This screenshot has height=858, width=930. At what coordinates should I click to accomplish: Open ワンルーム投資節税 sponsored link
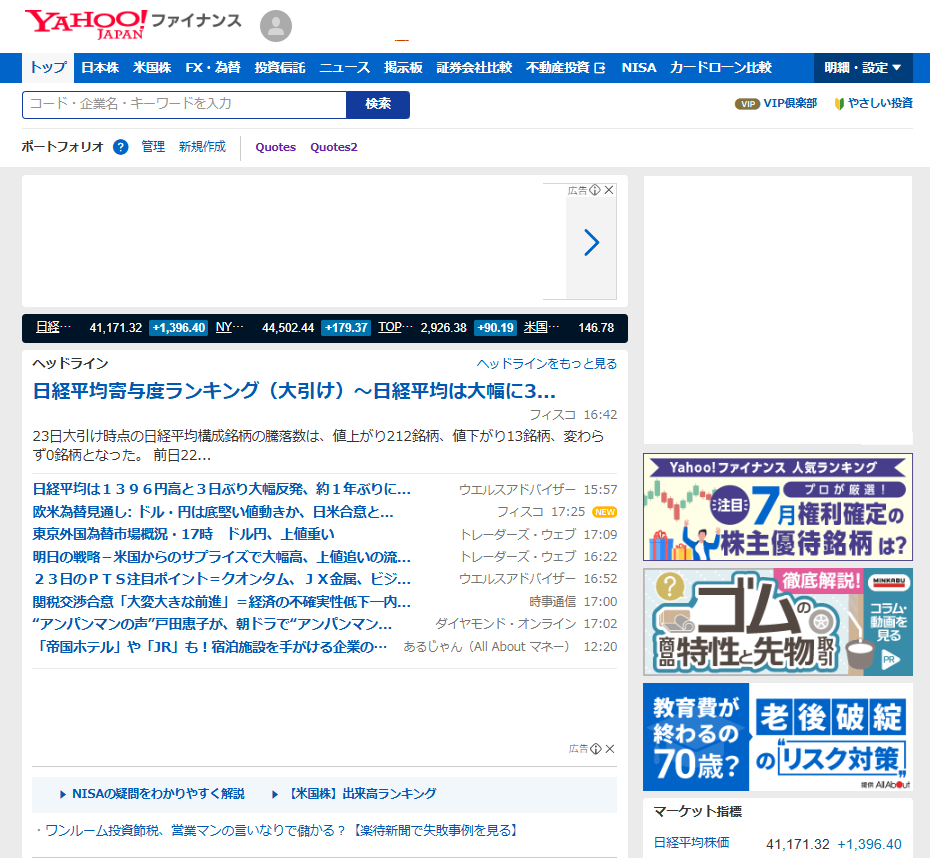tap(282, 830)
